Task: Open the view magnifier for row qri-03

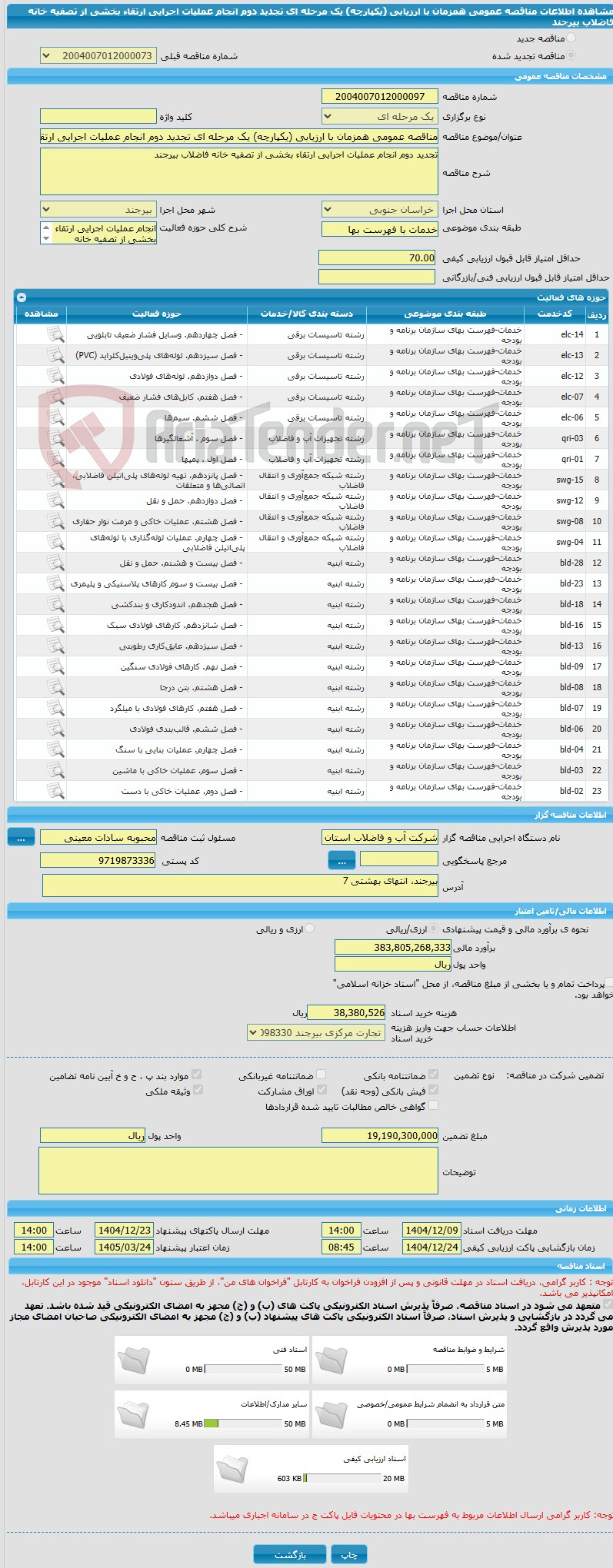Action: click(x=55, y=438)
